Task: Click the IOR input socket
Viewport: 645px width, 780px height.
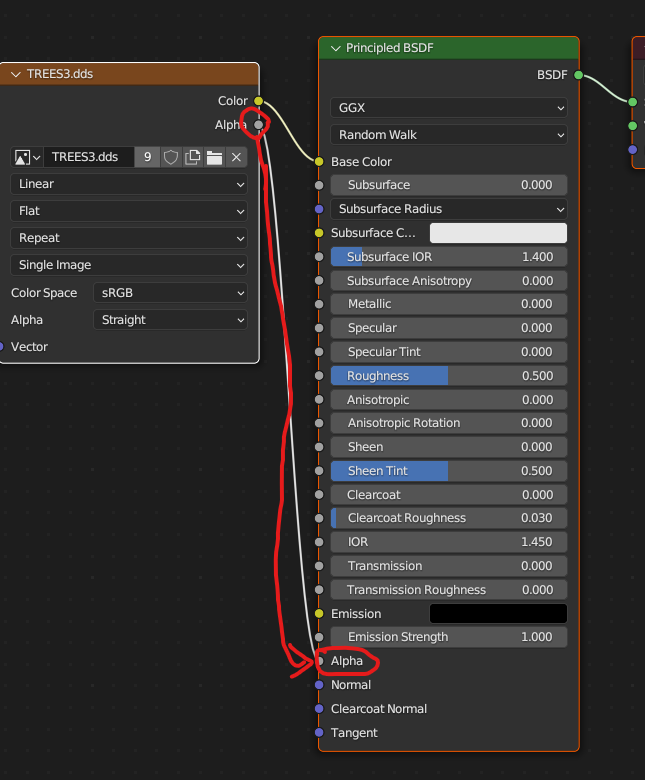Action: coord(319,542)
